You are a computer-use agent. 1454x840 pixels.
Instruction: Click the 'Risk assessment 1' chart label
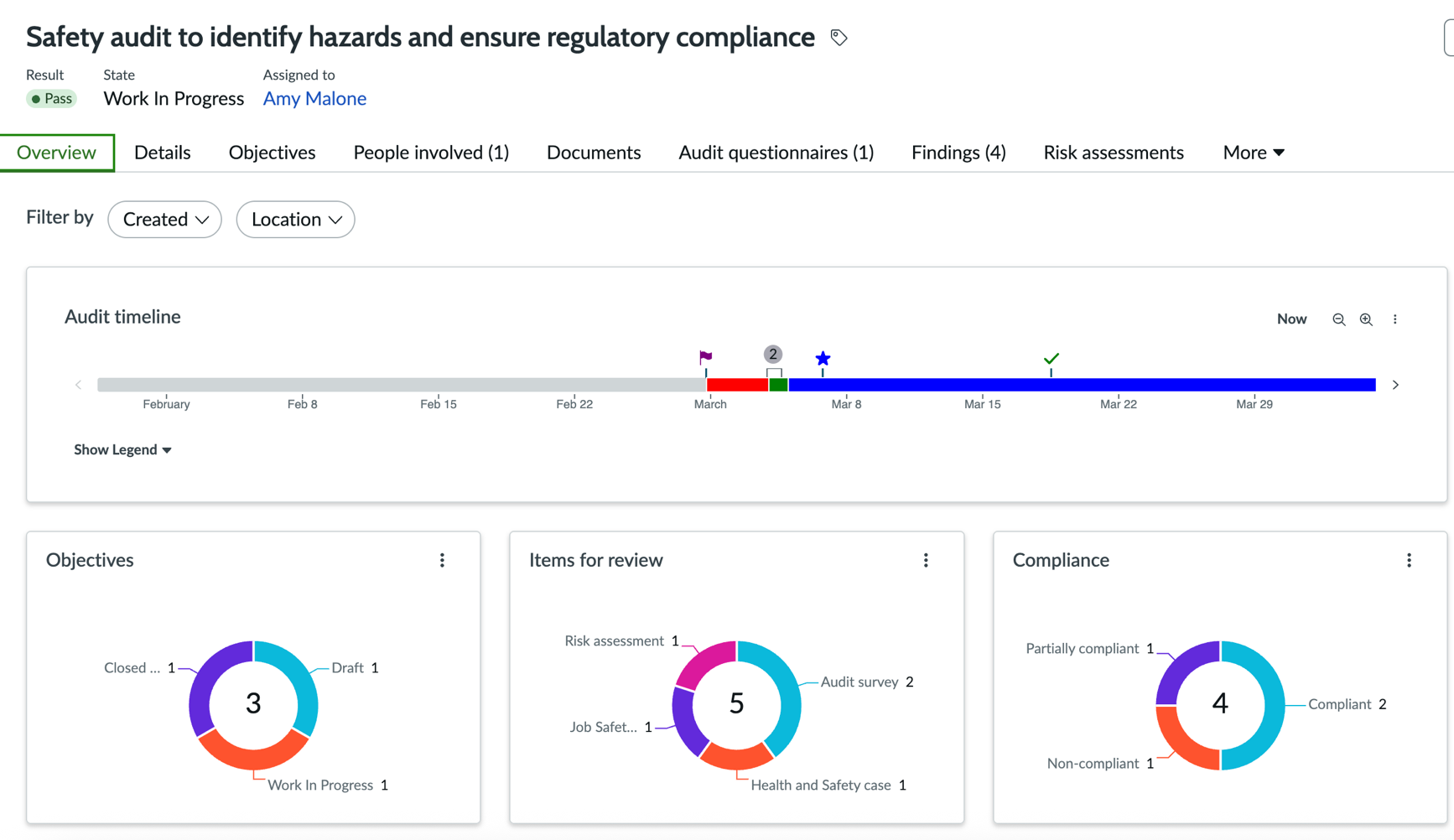(x=621, y=641)
